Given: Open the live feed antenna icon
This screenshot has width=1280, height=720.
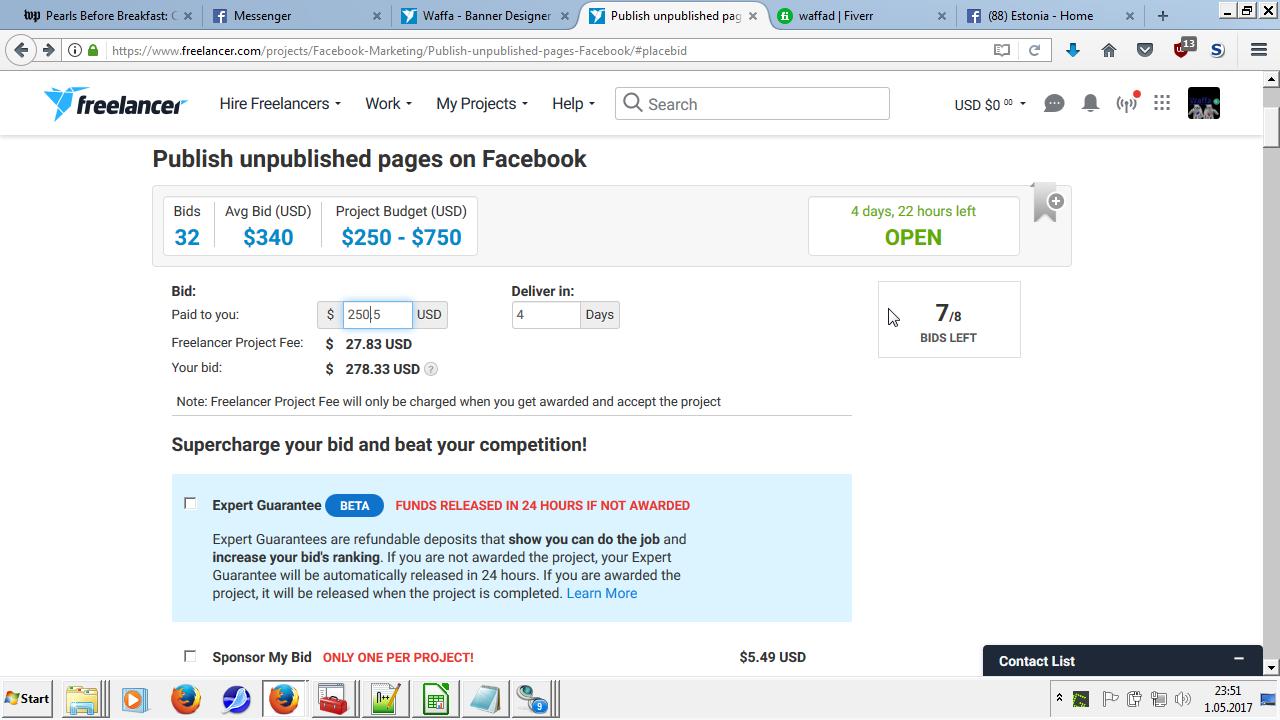Looking at the screenshot, I should click(1127, 103).
